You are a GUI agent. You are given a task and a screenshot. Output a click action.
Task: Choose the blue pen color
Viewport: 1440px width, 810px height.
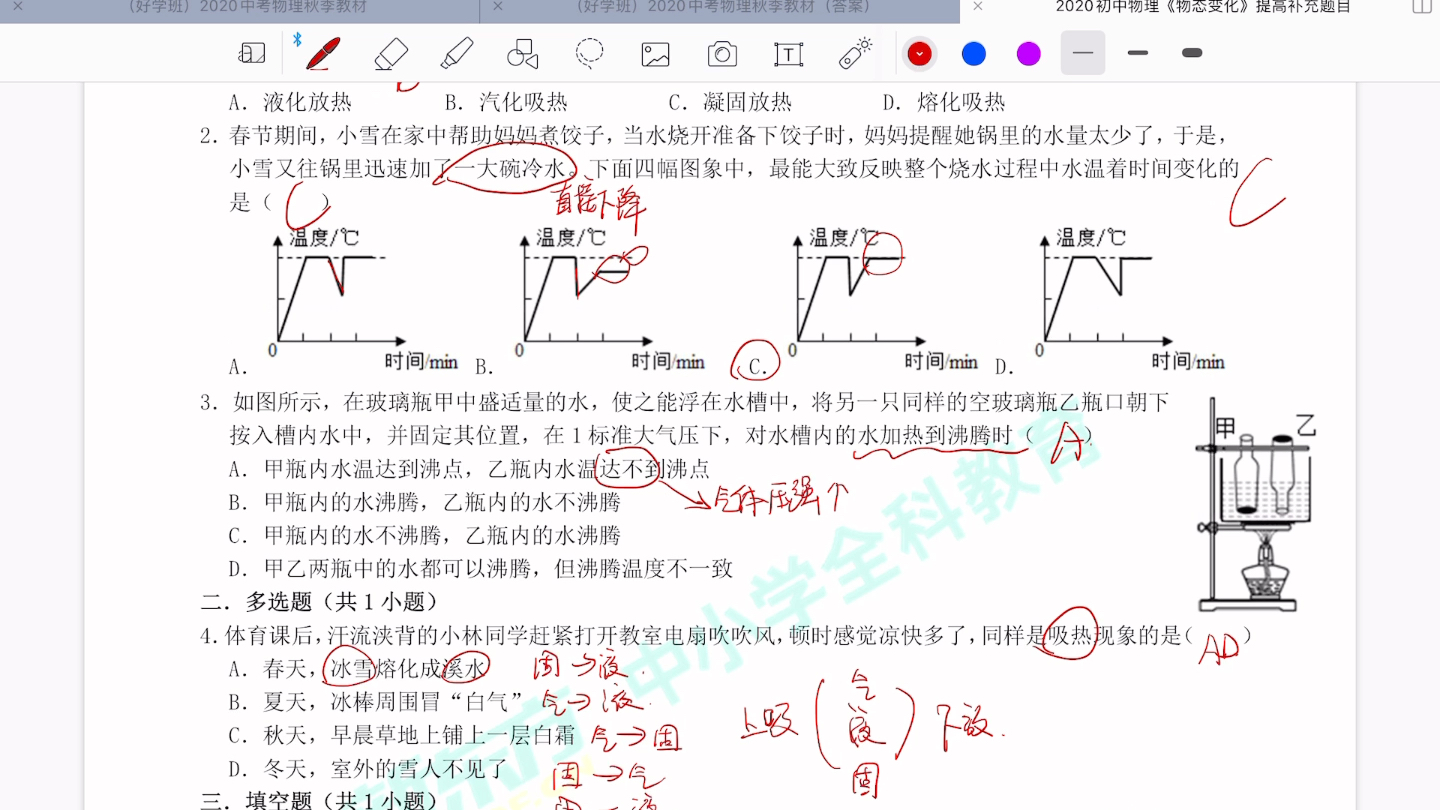click(x=974, y=53)
